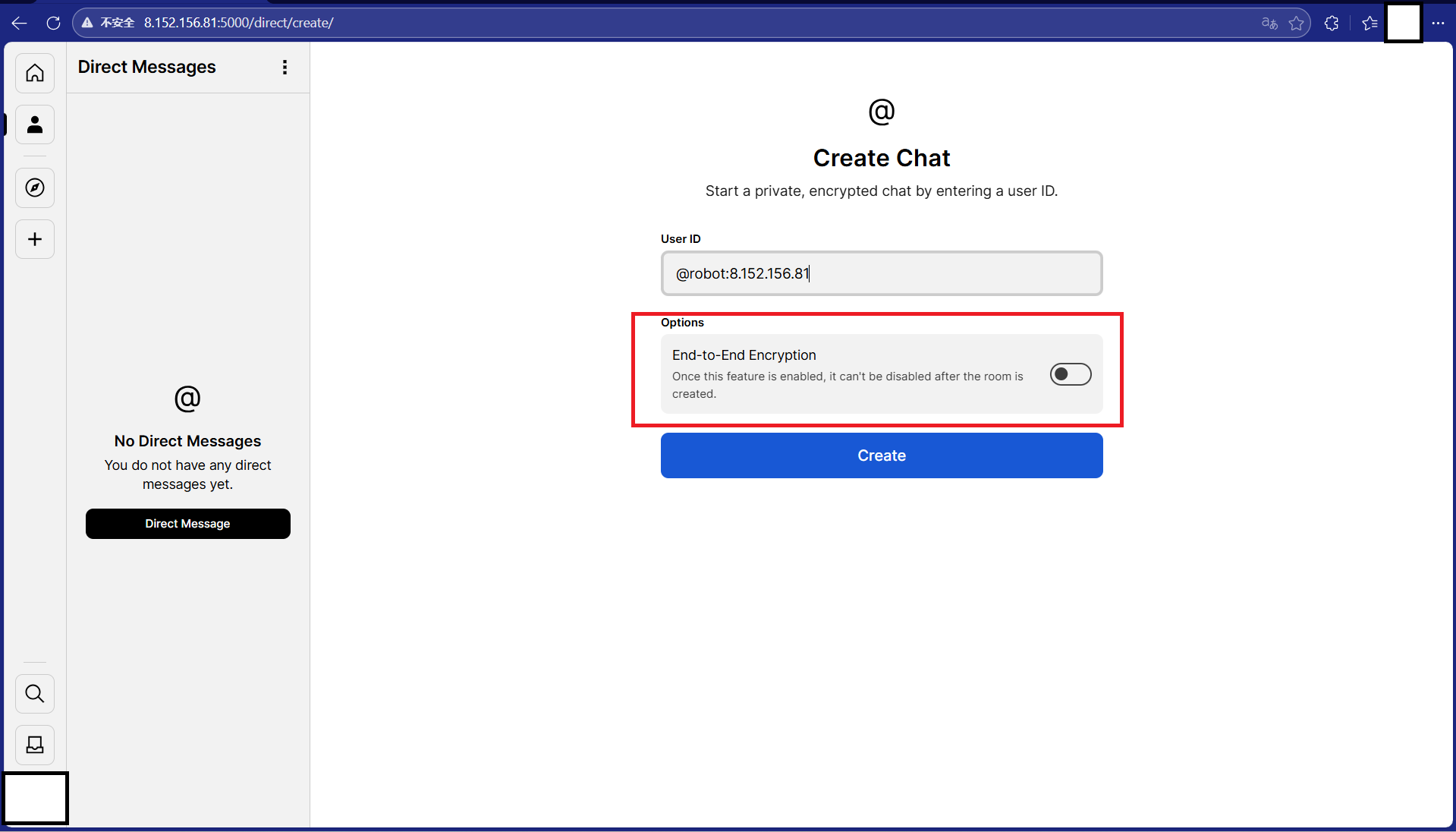
Task: Click the plus icon to create space
Action: click(x=35, y=239)
